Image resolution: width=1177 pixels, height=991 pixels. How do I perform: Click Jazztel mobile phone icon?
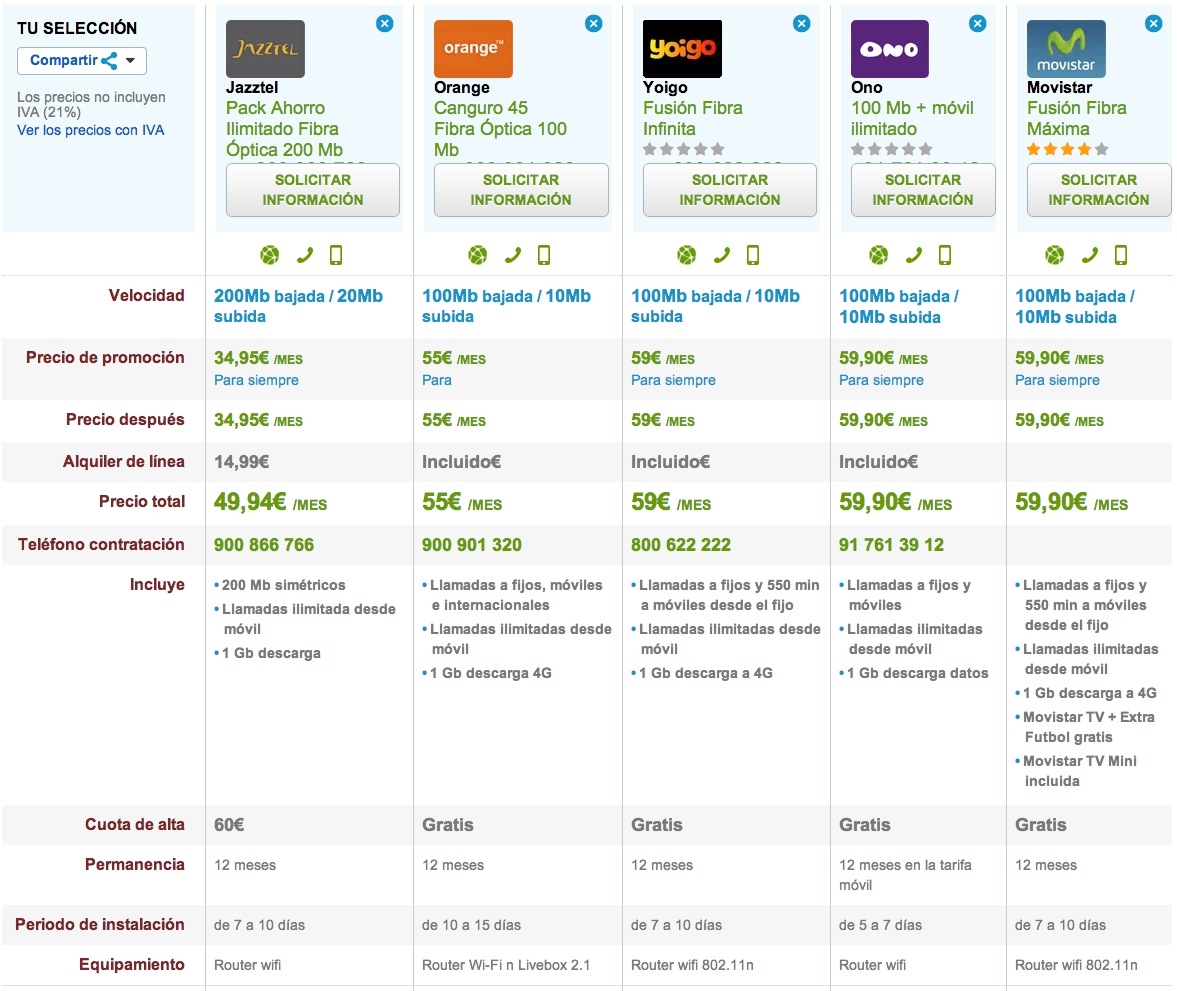click(x=336, y=255)
